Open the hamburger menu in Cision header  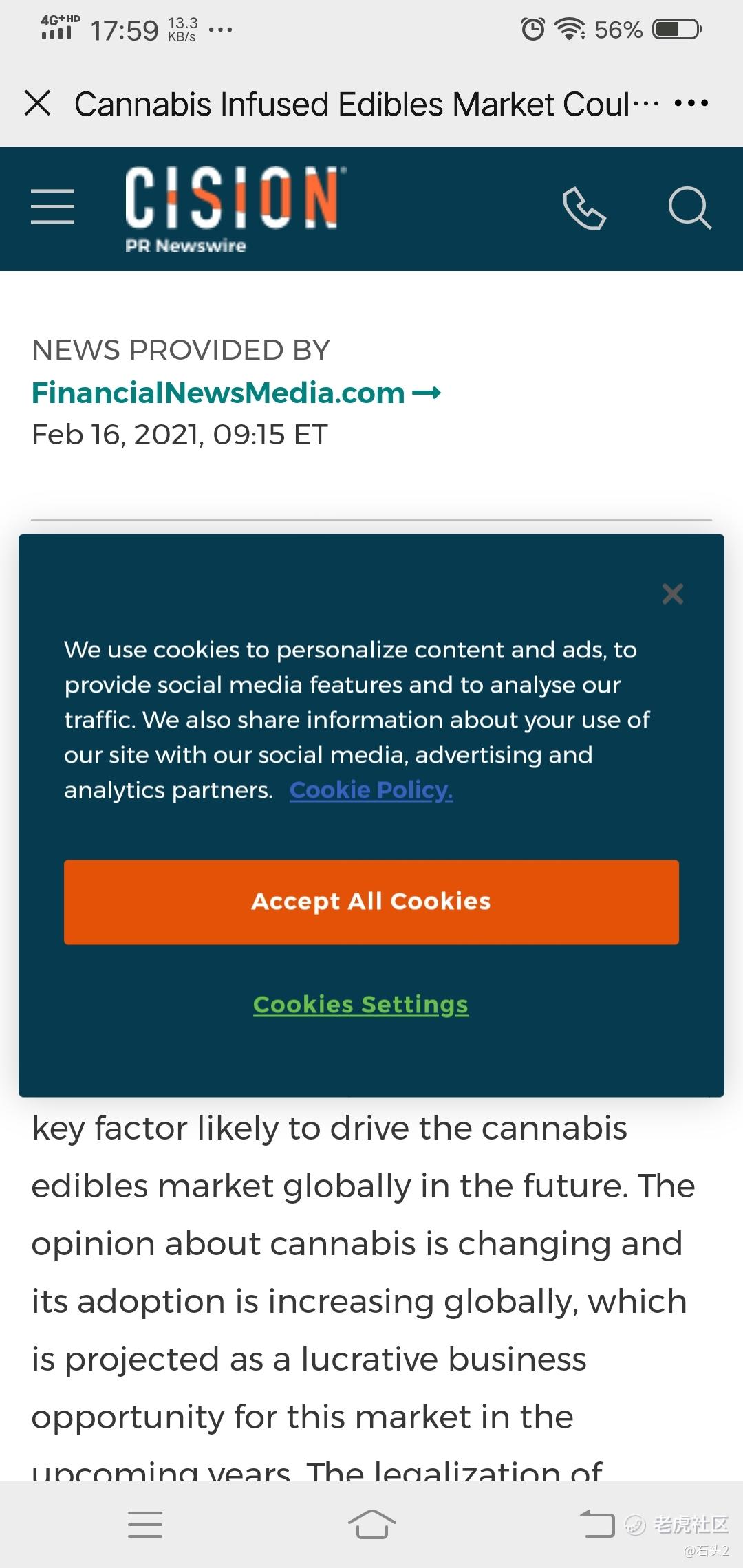53,207
